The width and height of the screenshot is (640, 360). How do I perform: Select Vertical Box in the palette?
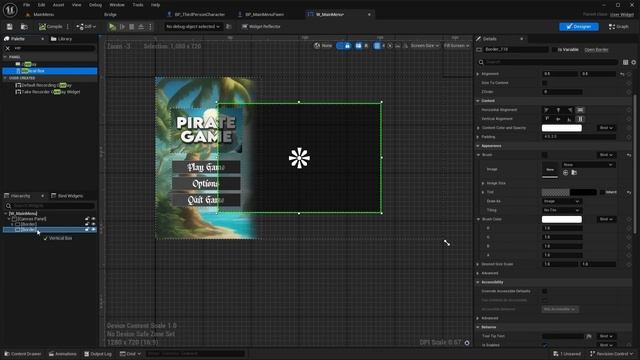pos(50,71)
